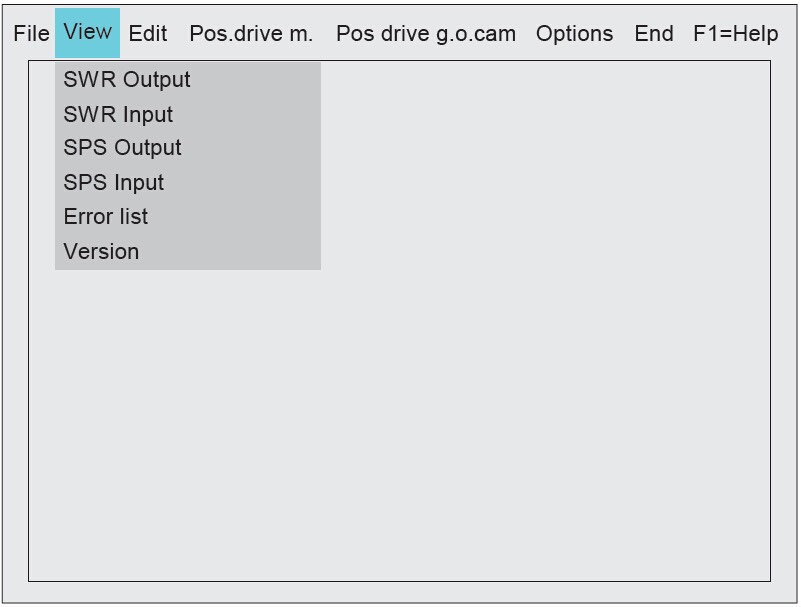The image size is (801, 607).
Task: Display errors using Error list item
Action: (x=187, y=217)
